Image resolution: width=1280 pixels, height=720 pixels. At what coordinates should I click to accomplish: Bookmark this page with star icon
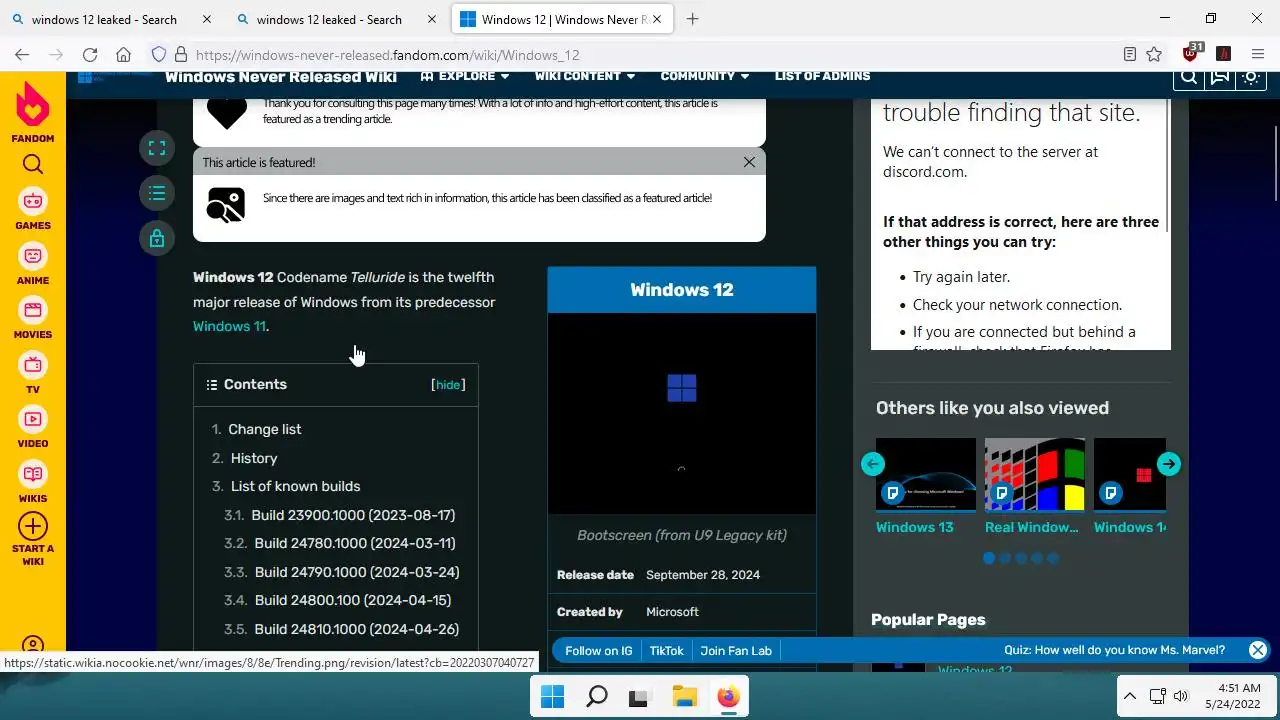click(1154, 55)
